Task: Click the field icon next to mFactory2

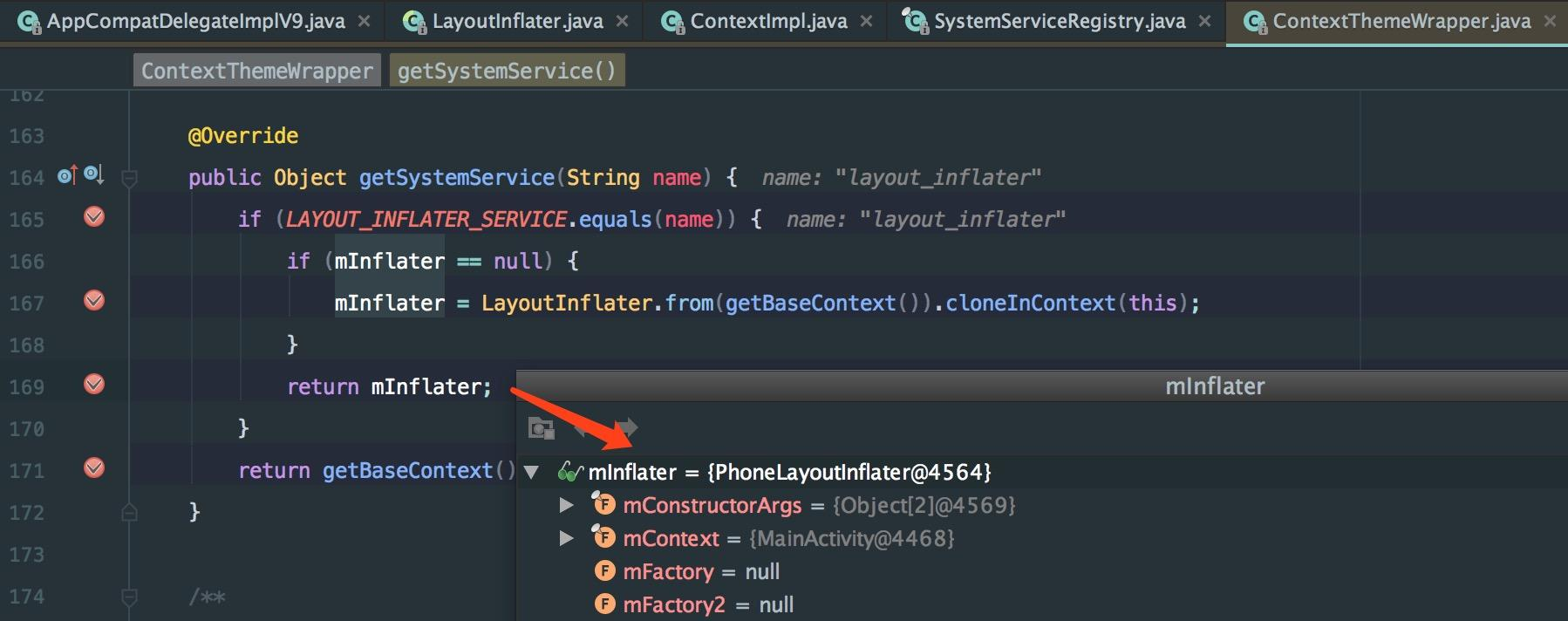Action: 605,604
